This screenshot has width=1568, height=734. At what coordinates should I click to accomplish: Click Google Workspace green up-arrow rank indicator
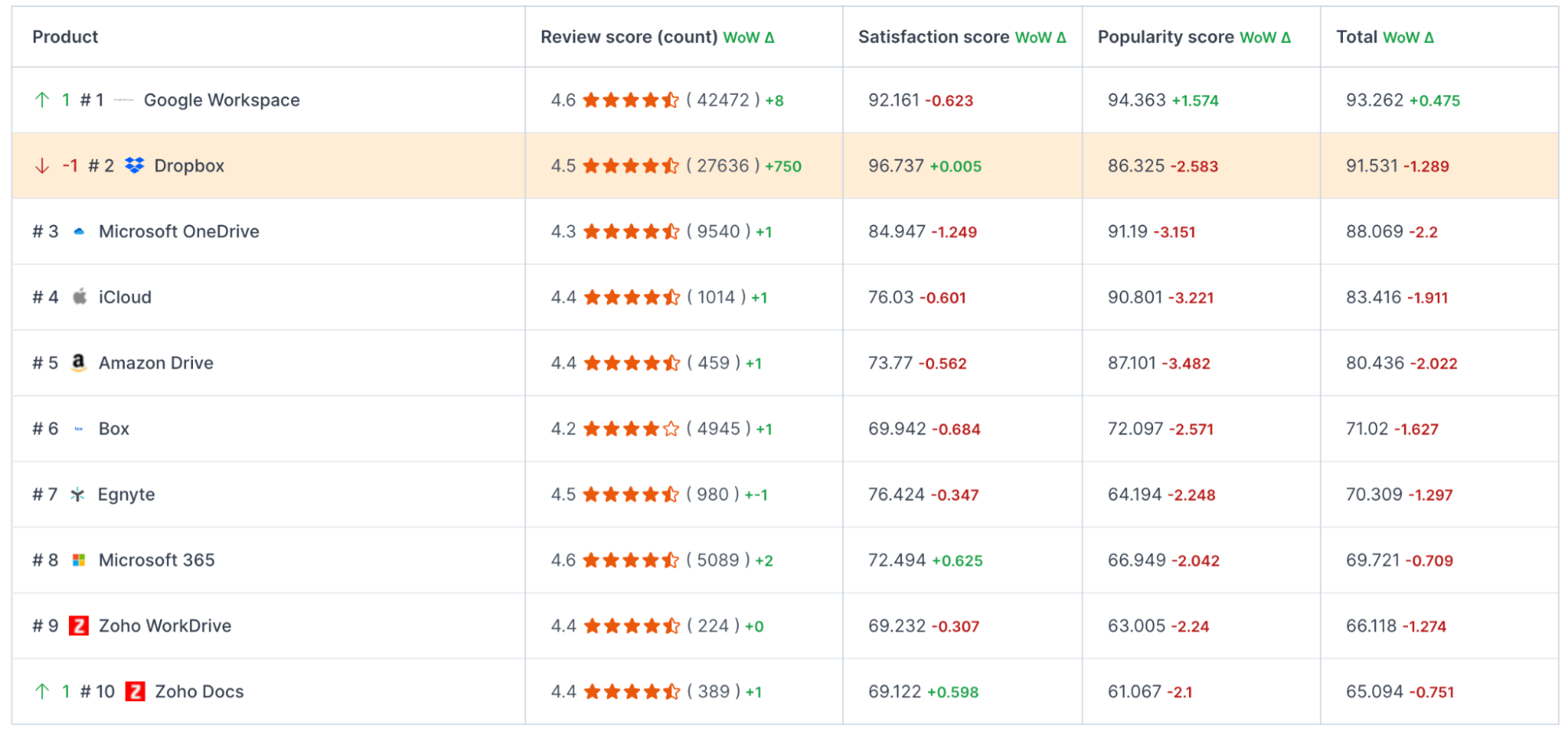pyautogui.click(x=42, y=100)
